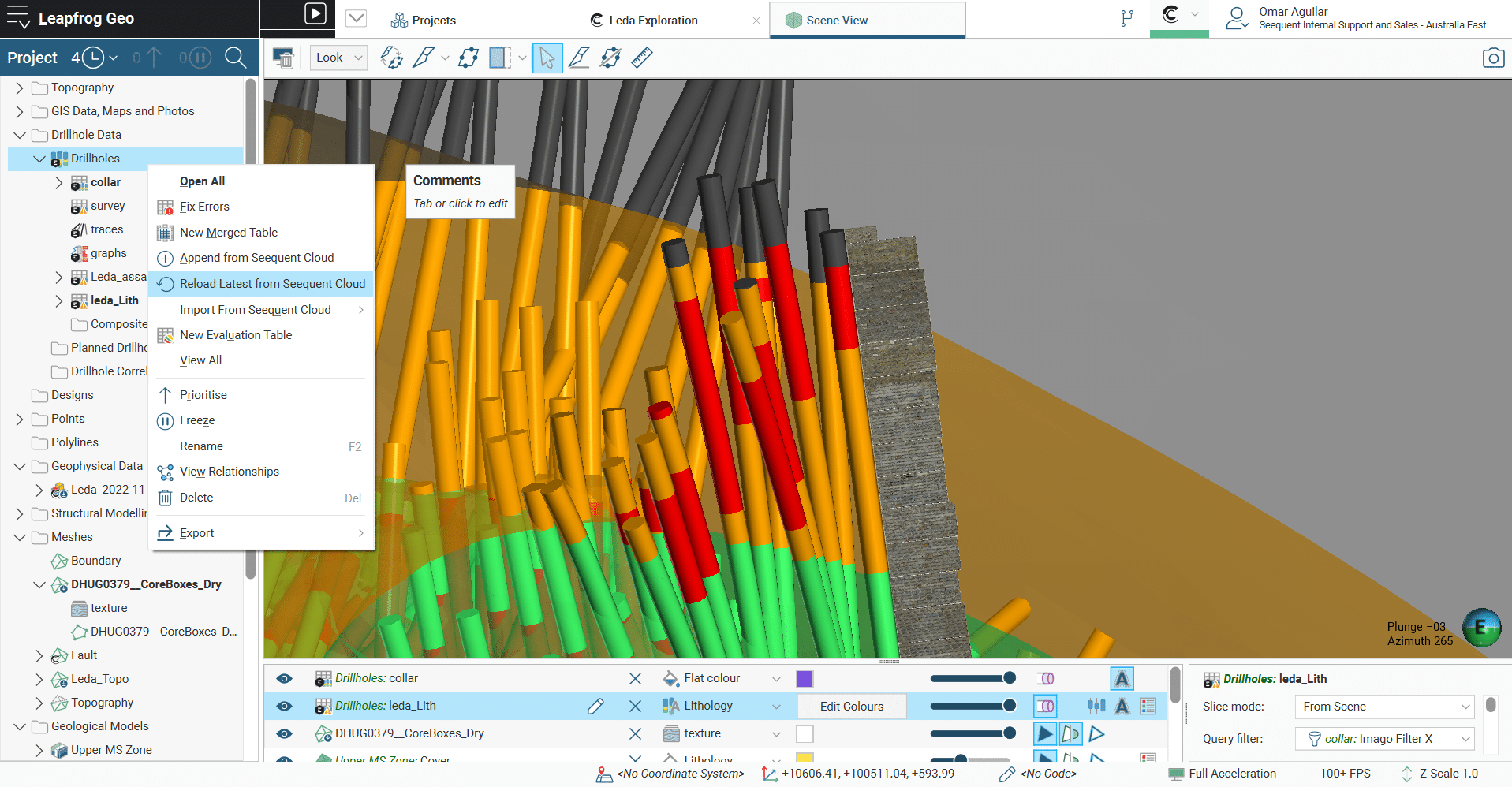The height and width of the screenshot is (787, 1512).
Task: Click the Z-Scale 1.0 status entry
Action: (x=1439, y=774)
